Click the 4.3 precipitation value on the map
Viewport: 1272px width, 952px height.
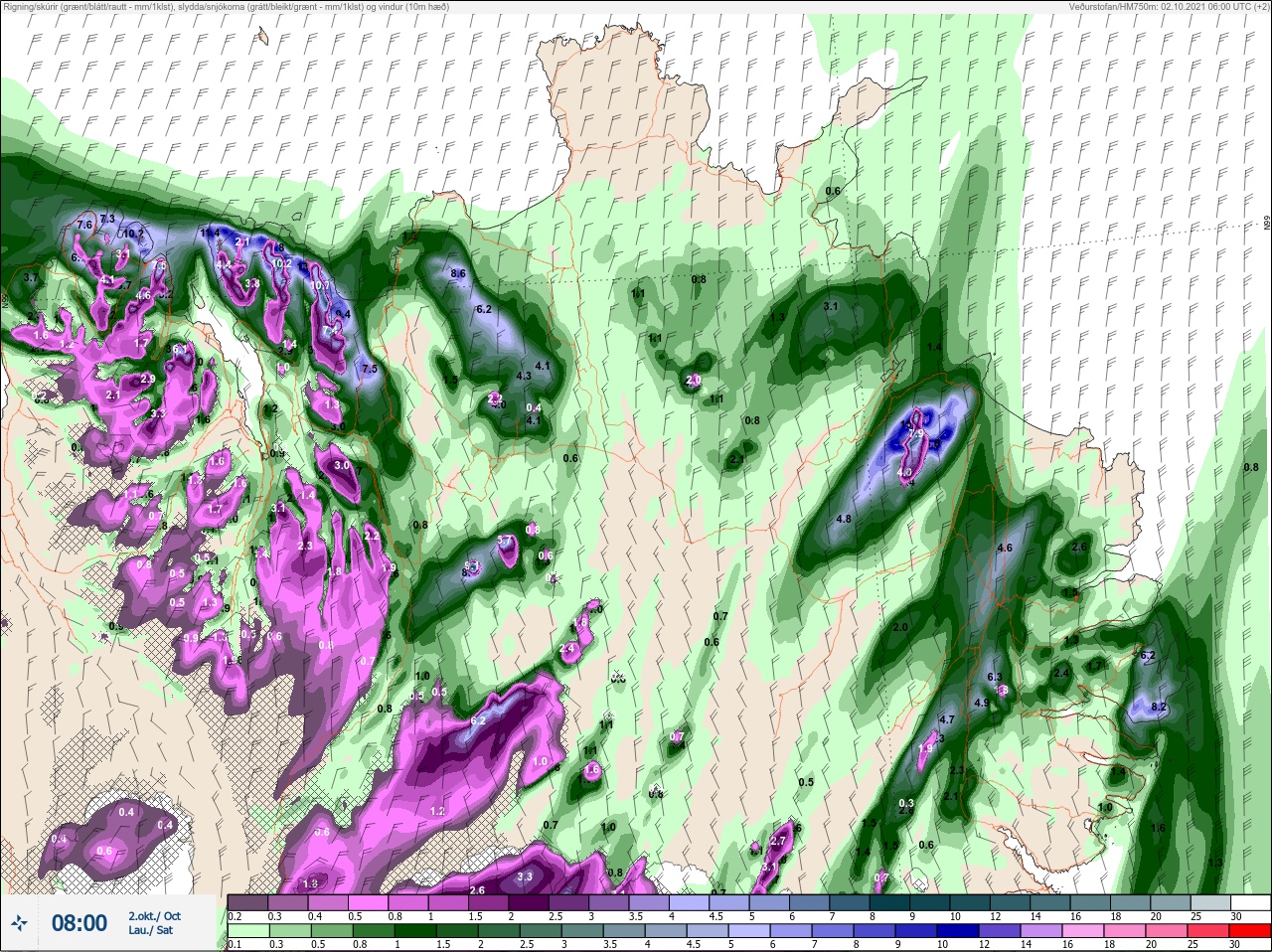525,376
